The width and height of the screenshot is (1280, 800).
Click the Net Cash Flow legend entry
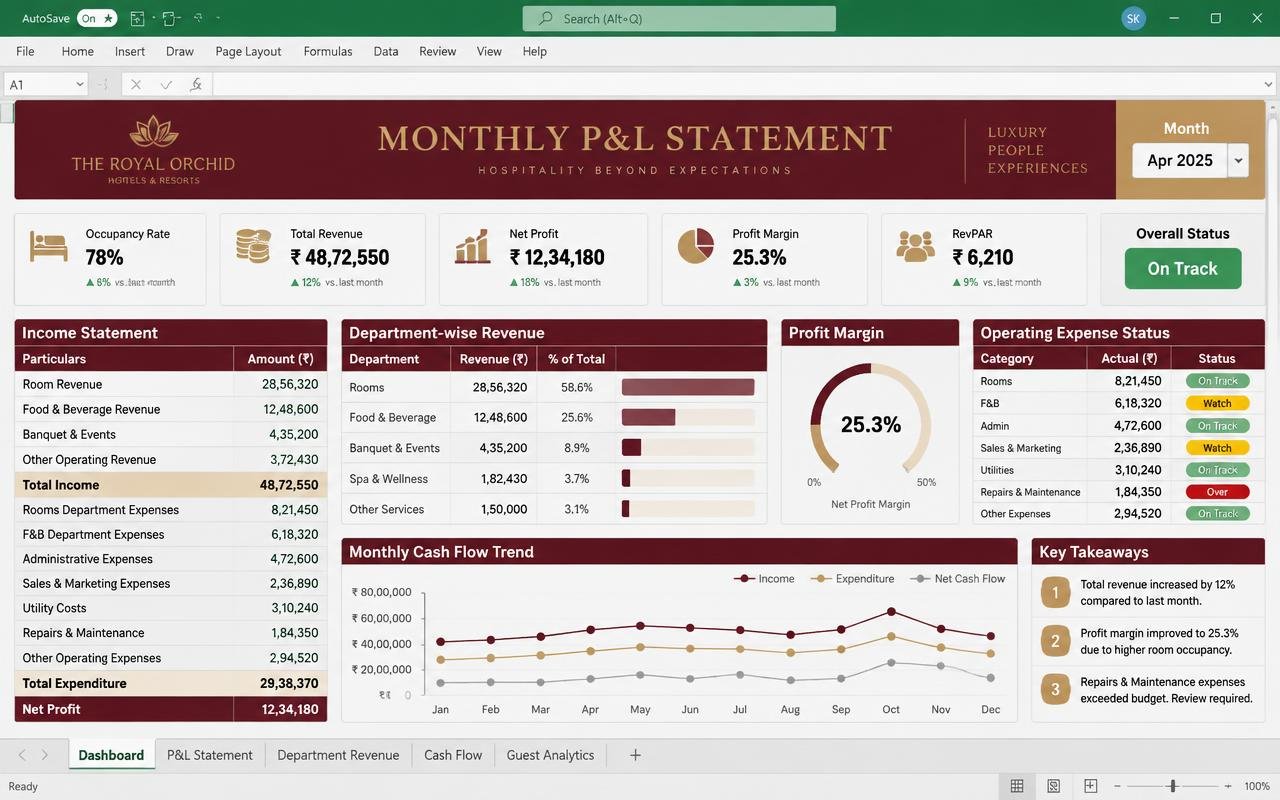[957, 579]
